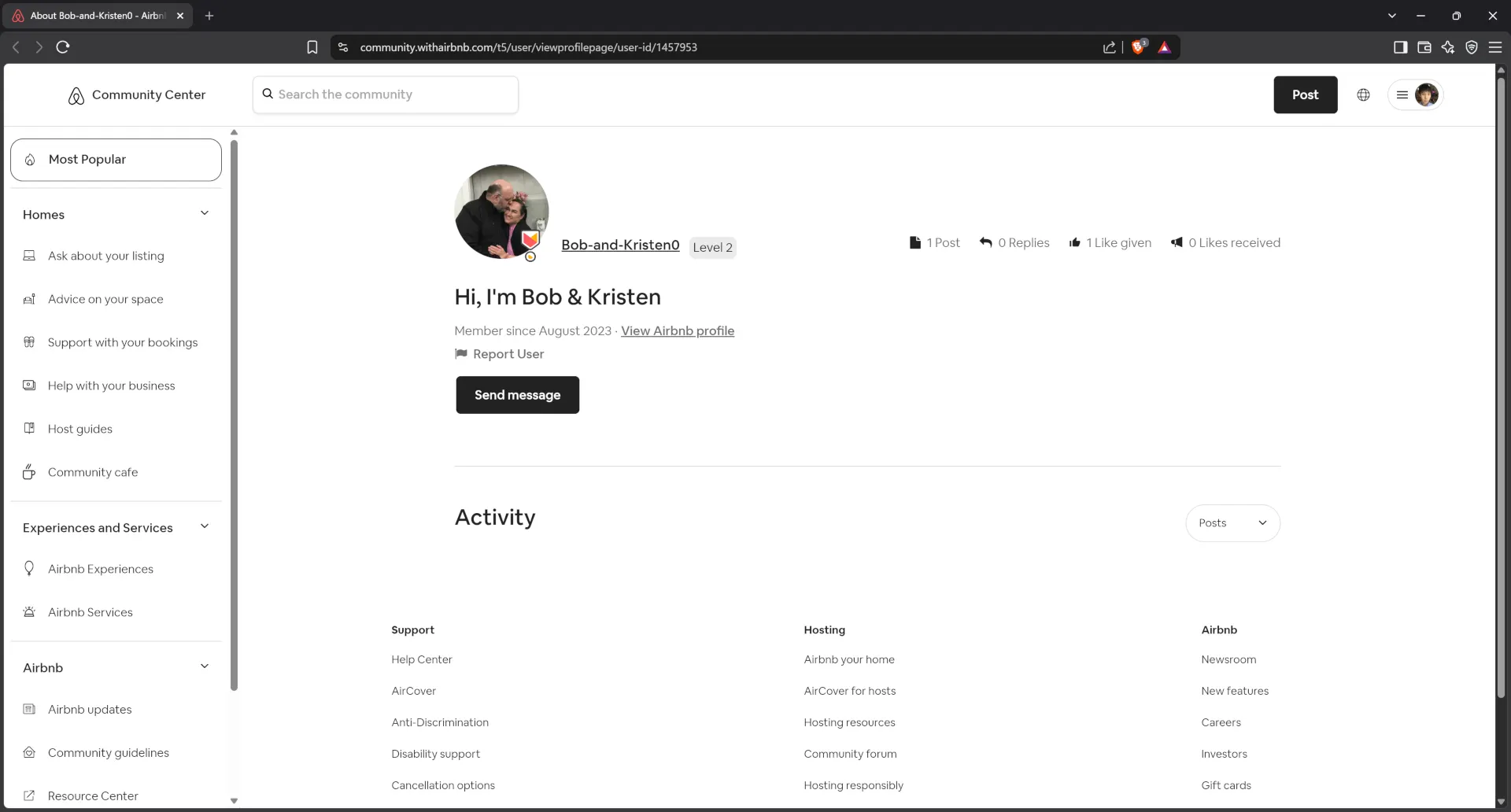
Task: Click the Airbnb Services bell icon
Action: 29,611
